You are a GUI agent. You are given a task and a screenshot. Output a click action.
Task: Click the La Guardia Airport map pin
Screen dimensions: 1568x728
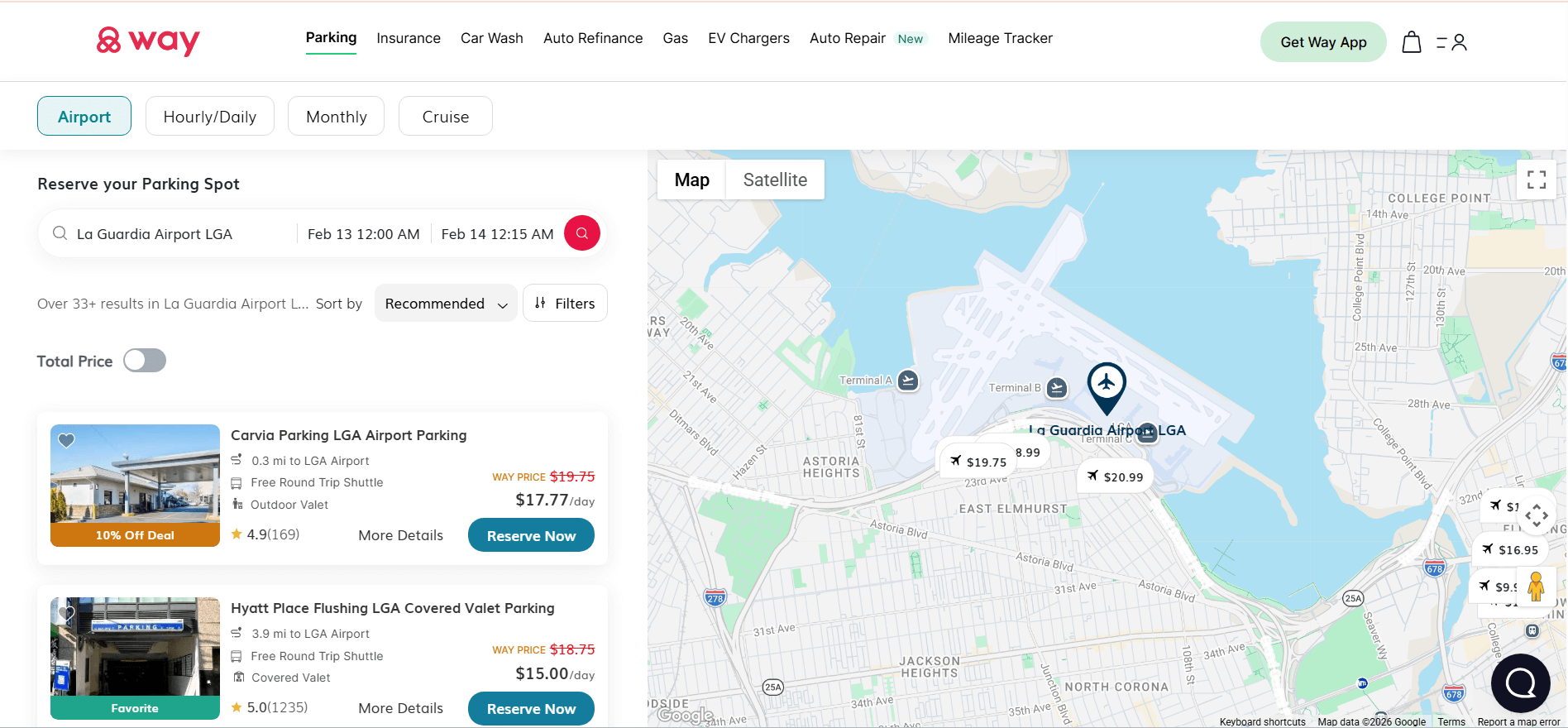coord(1107,388)
